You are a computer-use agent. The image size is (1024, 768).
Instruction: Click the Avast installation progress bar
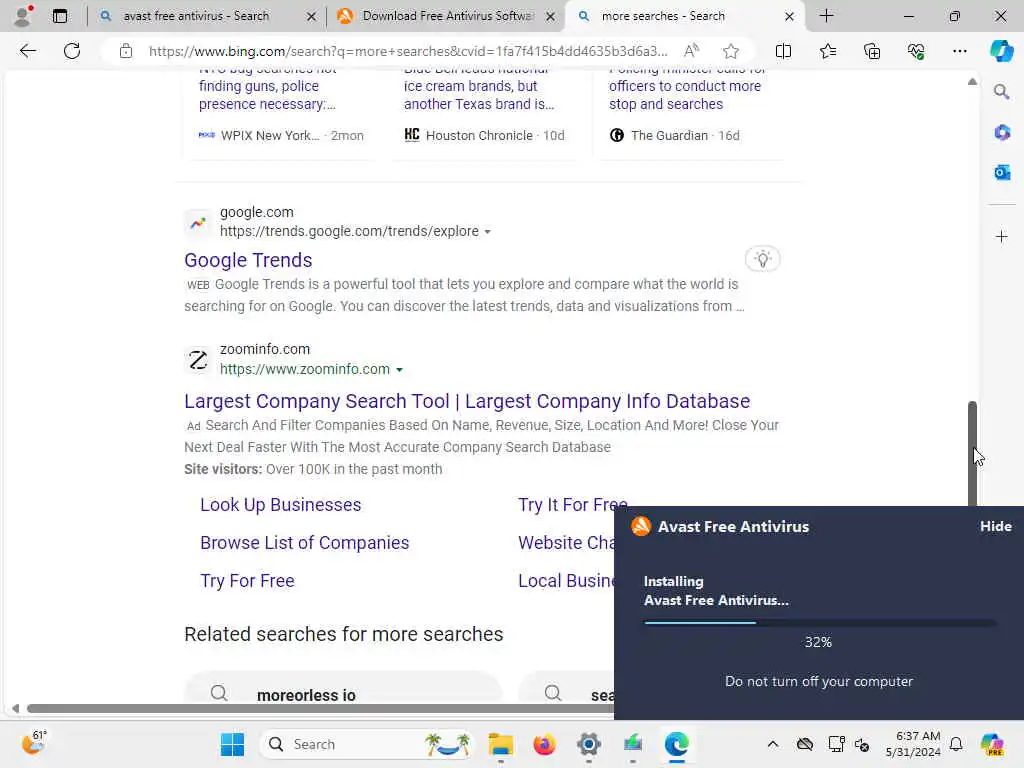point(820,623)
